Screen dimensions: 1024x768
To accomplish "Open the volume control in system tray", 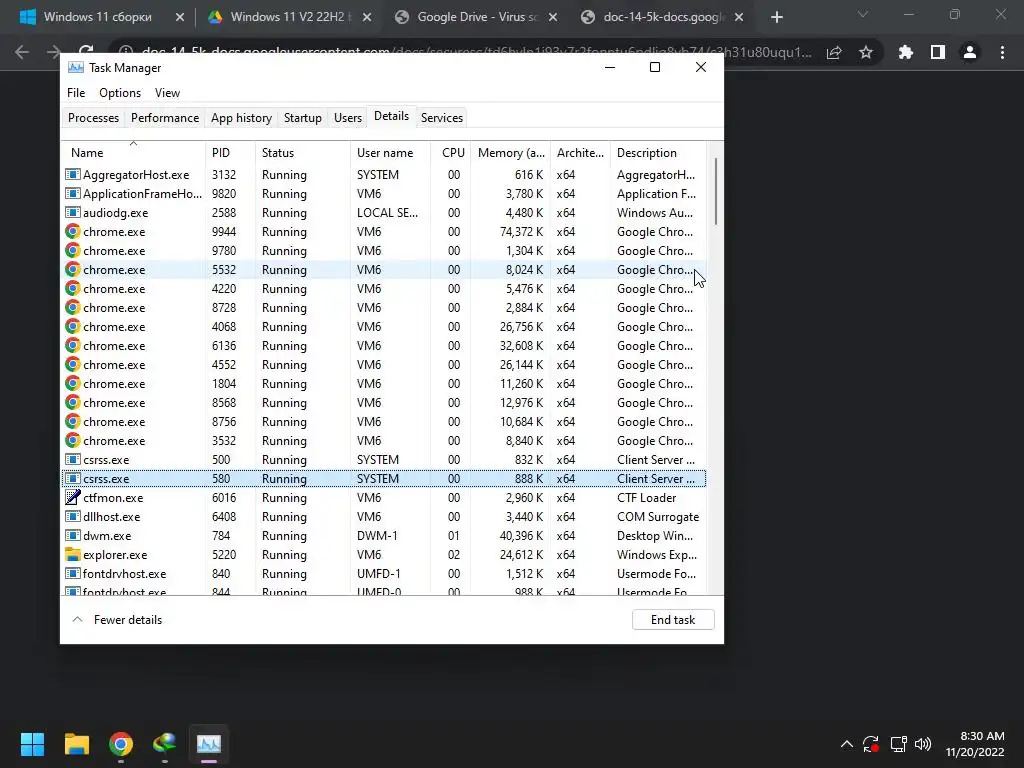I will (x=923, y=744).
